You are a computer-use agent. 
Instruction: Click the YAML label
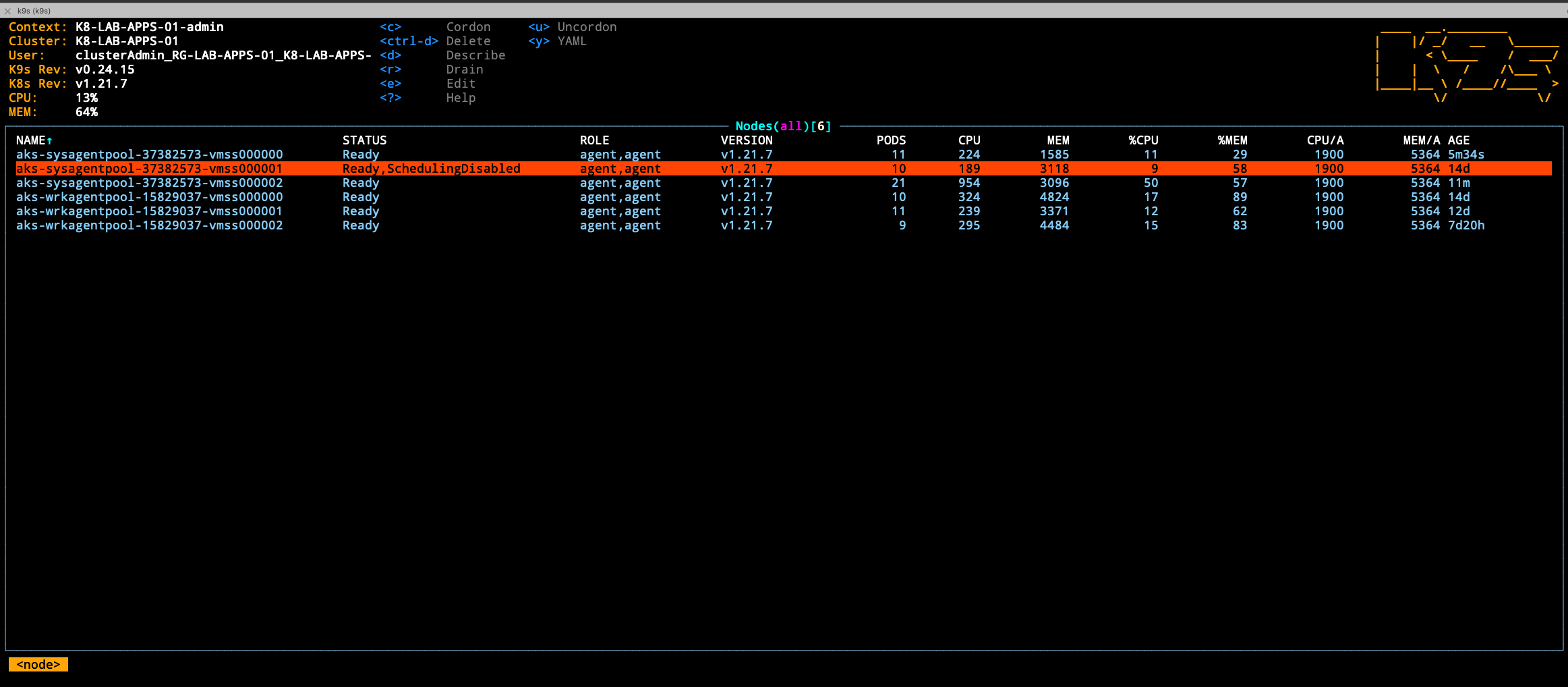pyautogui.click(x=572, y=41)
